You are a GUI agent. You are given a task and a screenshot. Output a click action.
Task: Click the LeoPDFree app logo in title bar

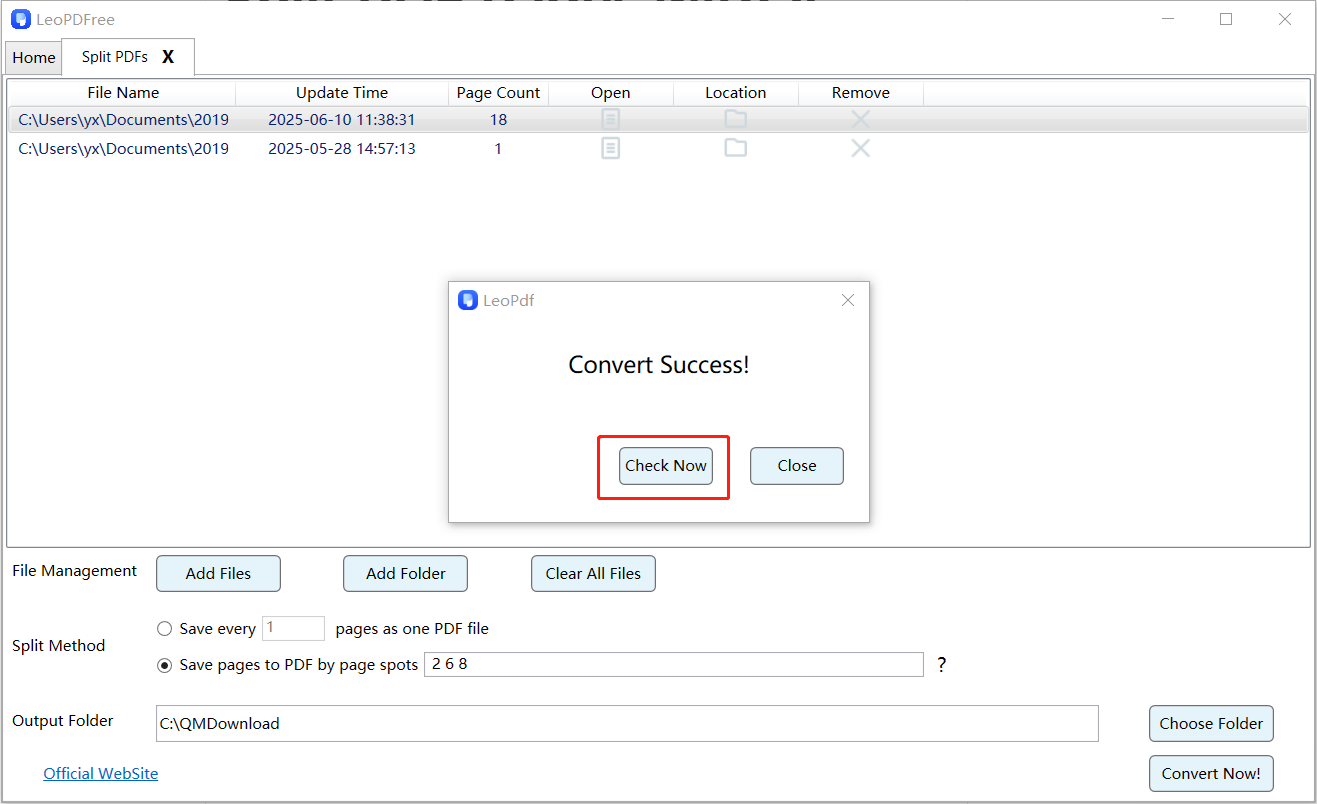click(x=20, y=19)
